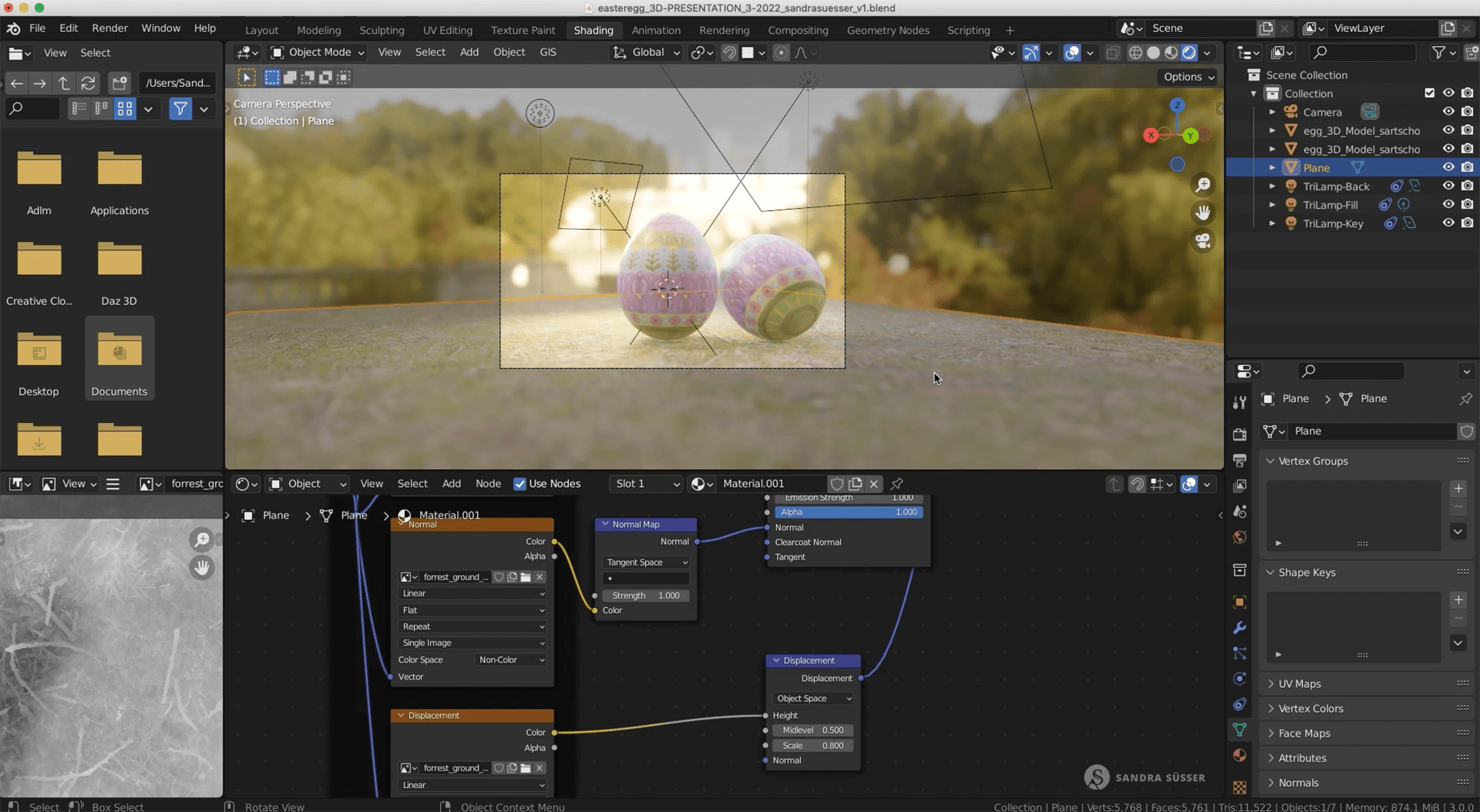Open Object Mode dropdown
1480x812 pixels.
click(x=318, y=52)
